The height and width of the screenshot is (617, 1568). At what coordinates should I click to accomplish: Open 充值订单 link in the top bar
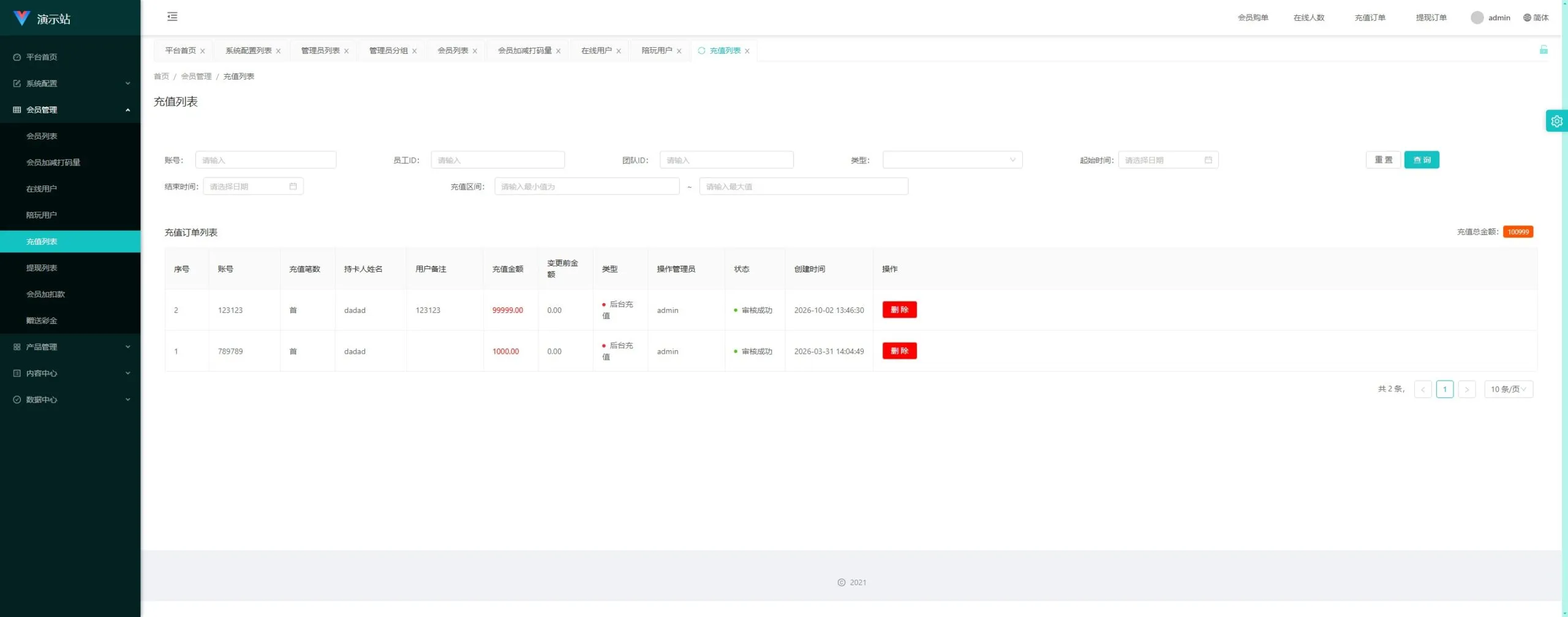[x=1370, y=18]
